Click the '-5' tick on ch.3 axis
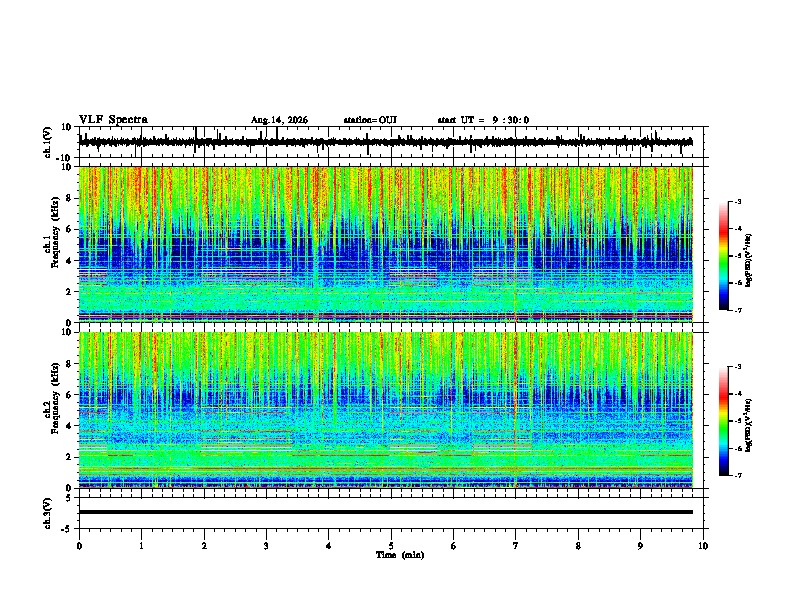 pyautogui.click(x=68, y=529)
